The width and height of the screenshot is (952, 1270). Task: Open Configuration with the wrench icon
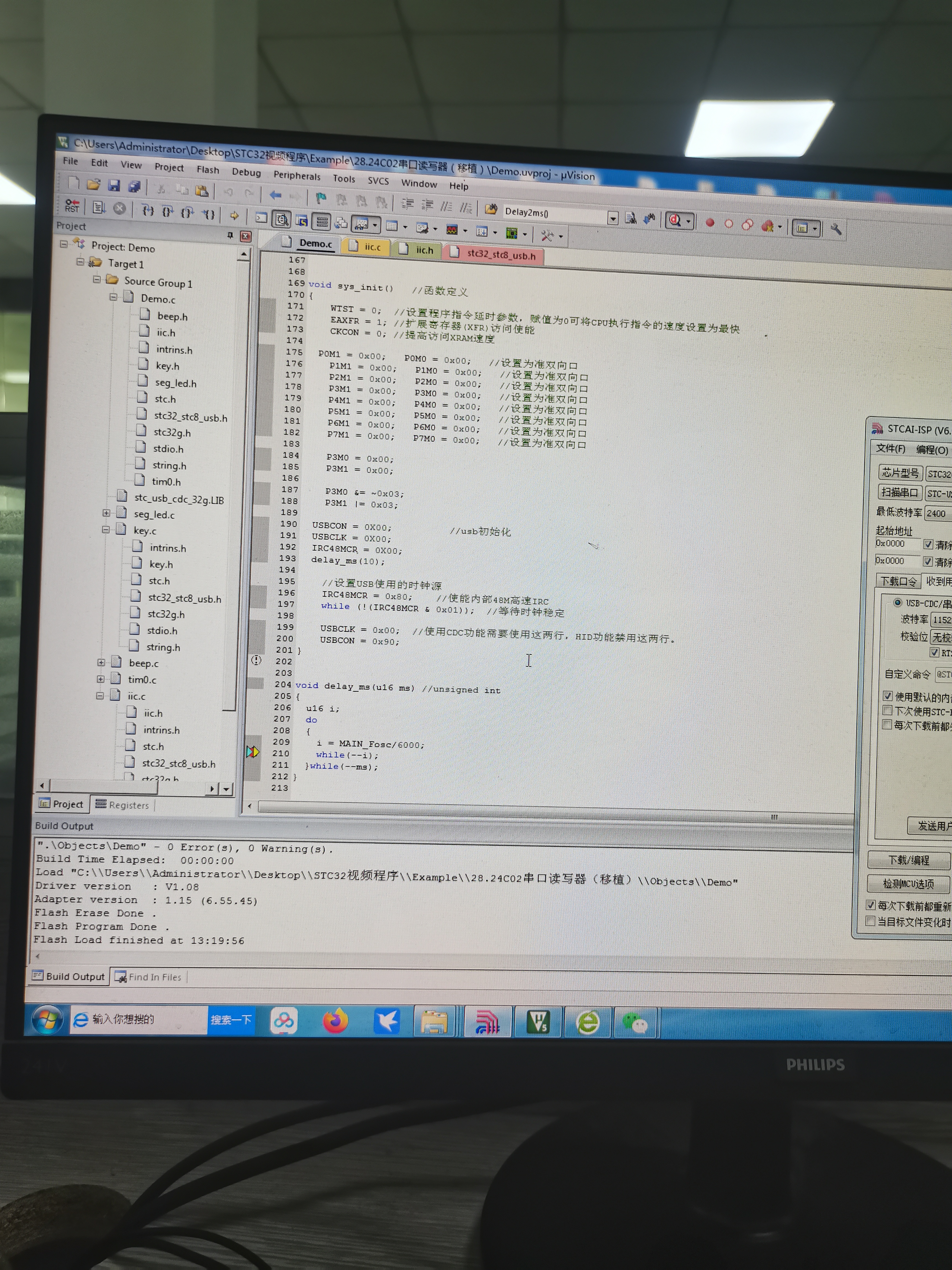835,229
